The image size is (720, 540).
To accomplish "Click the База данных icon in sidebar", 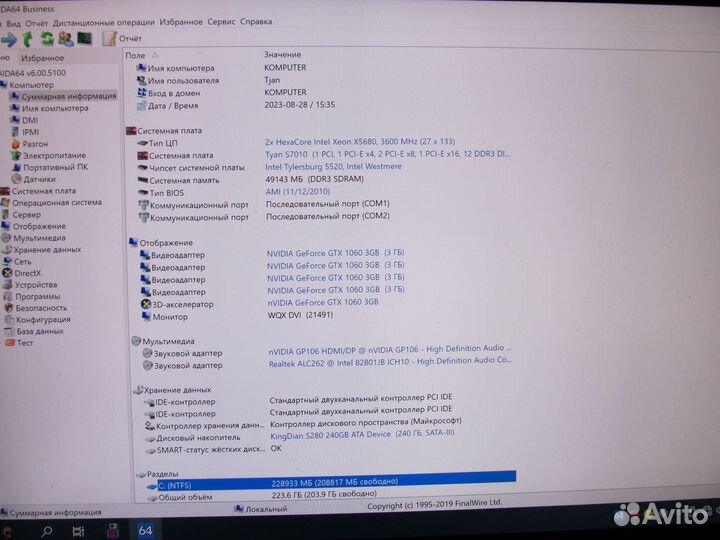I will 9,331.
